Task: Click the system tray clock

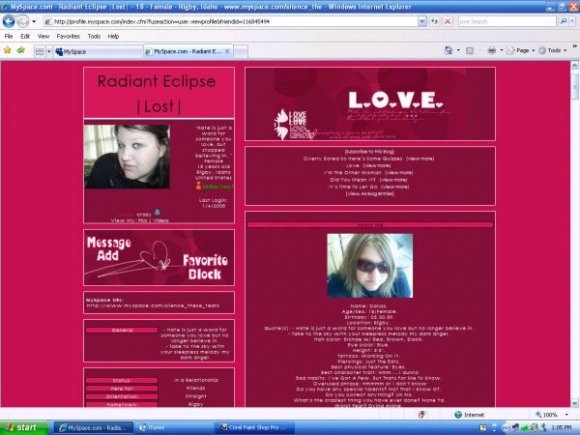Action: [562, 428]
